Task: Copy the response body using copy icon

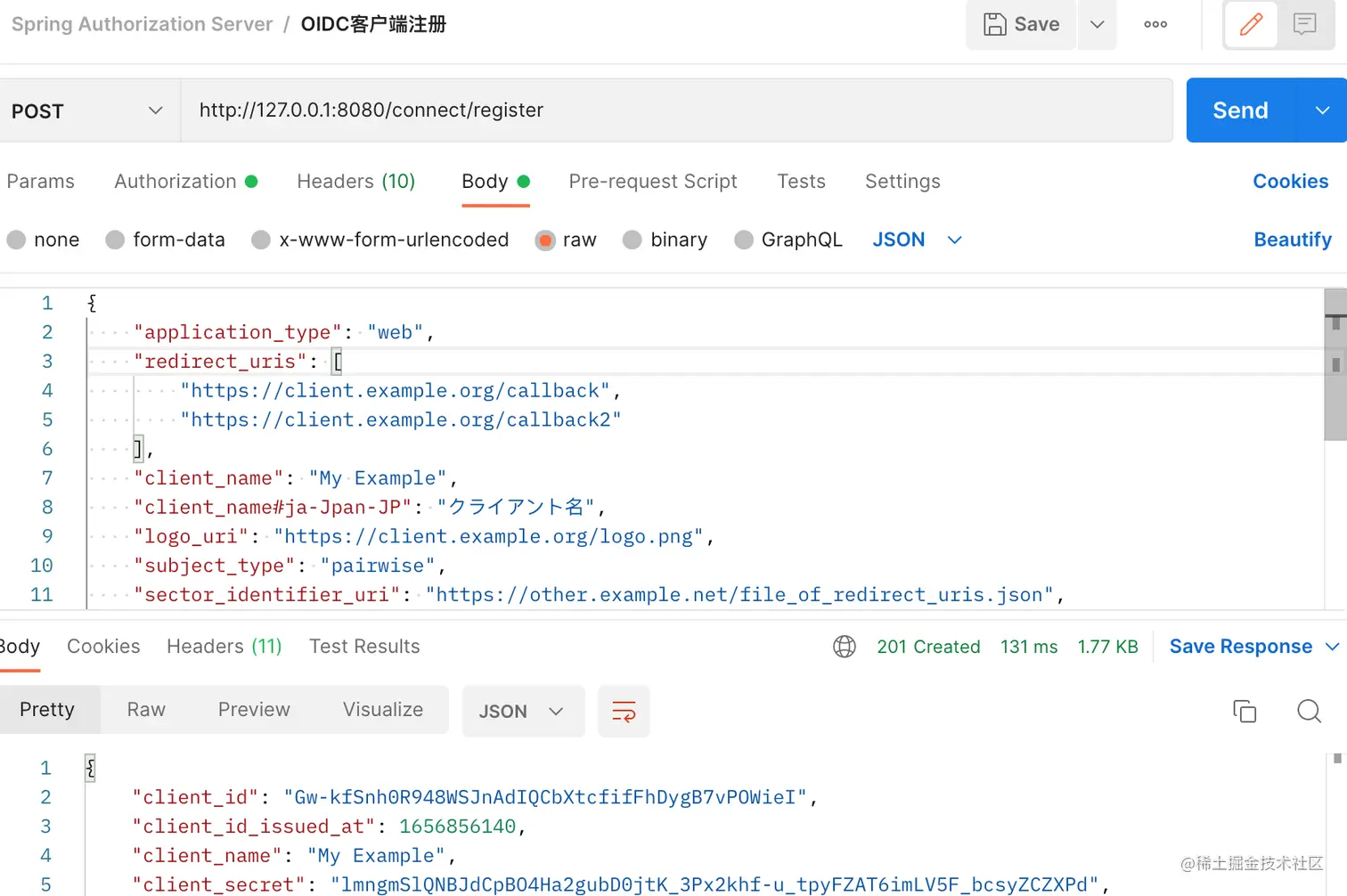Action: point(1245,711)
